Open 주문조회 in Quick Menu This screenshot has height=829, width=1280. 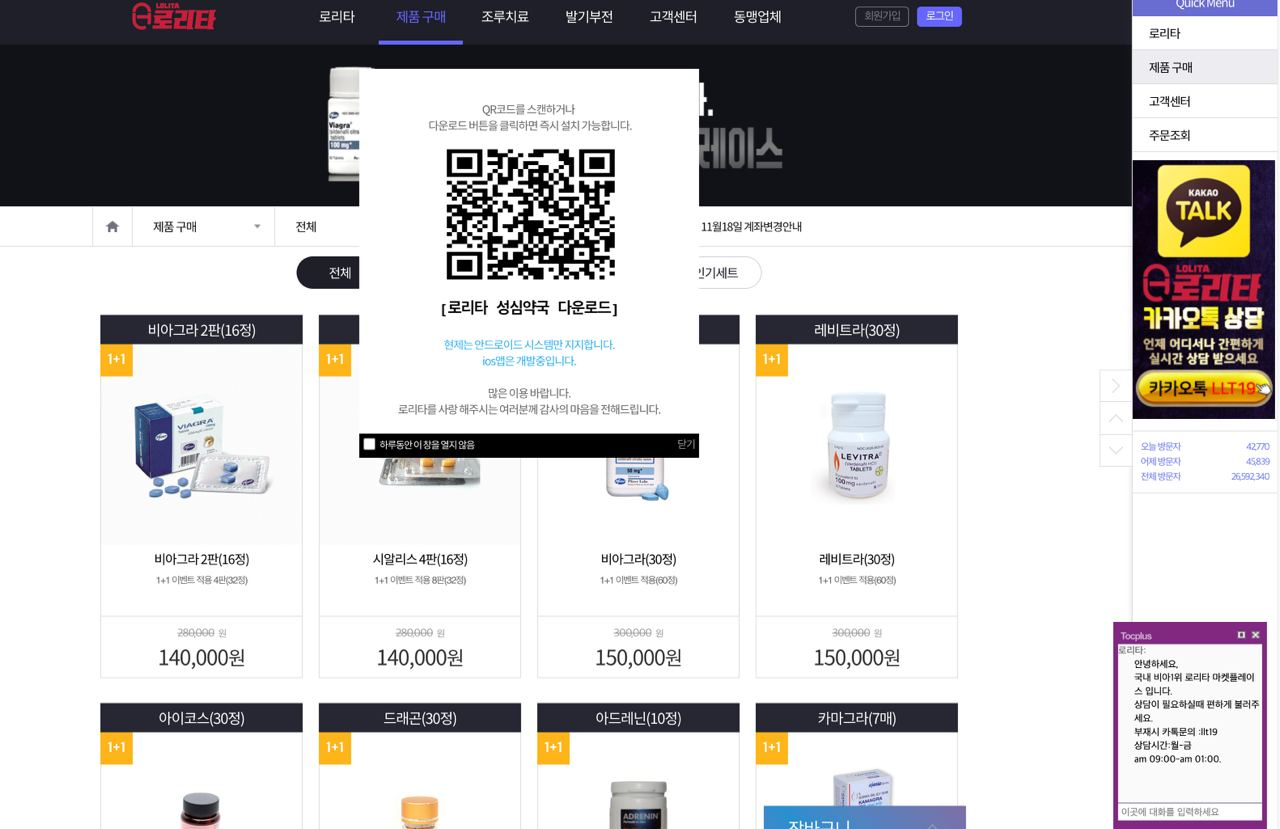(1169, 135)
